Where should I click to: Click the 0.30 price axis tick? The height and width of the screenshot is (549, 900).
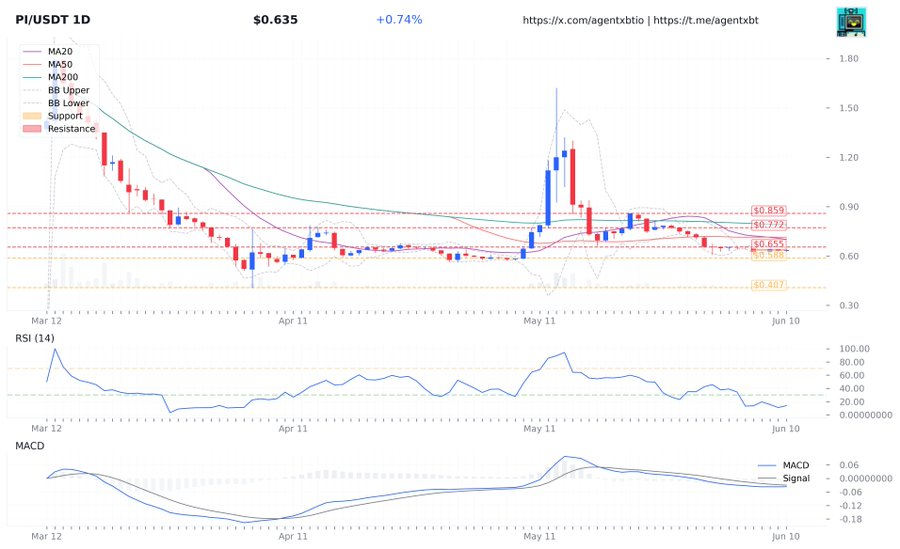click(849, 306)
